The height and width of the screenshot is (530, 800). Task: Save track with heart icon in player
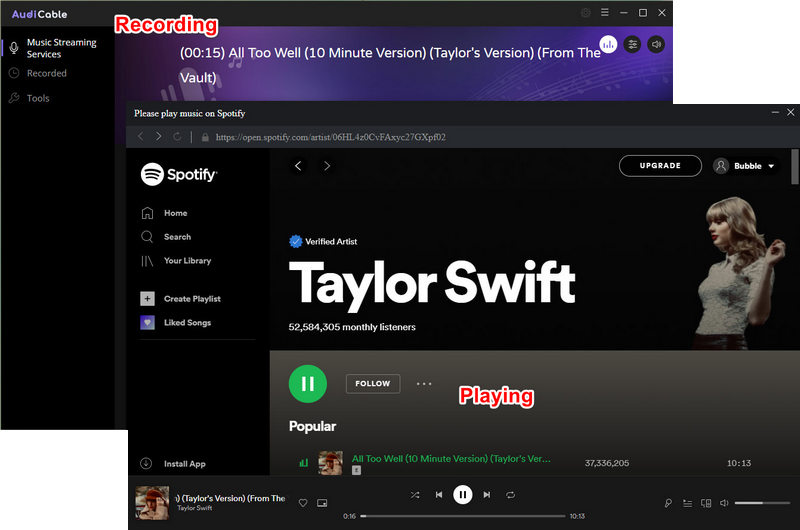click(303, 503)
